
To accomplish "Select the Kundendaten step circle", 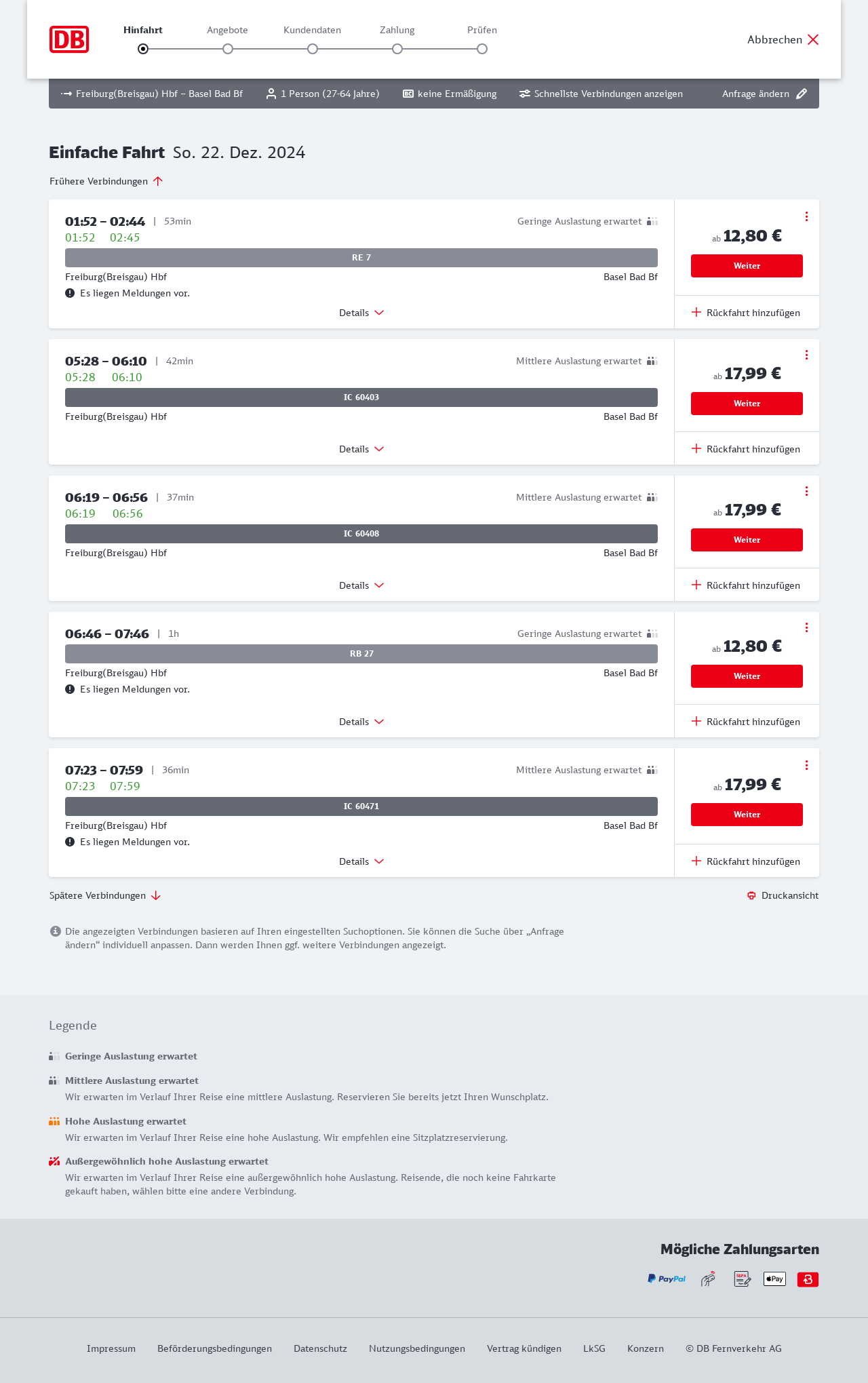I will coord(313,49).
